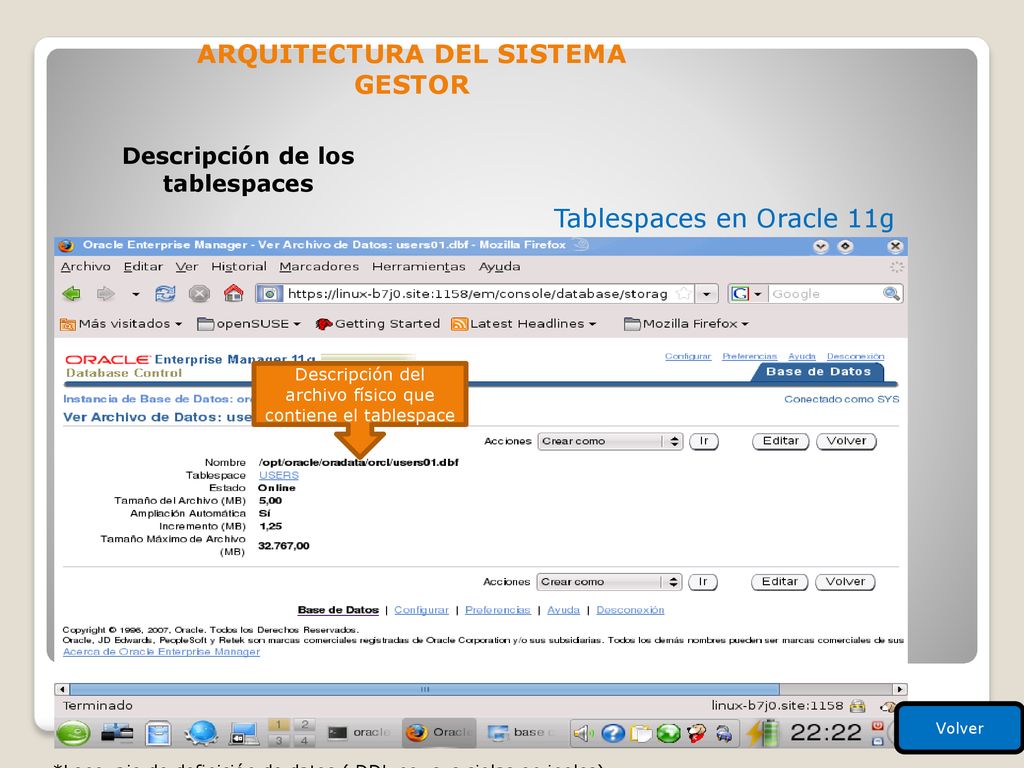This screenshot has width=1024, height=768.
Task: Click the horizontal scrollbar thumb
Action: pyautogui.click(x=424, y=689)
